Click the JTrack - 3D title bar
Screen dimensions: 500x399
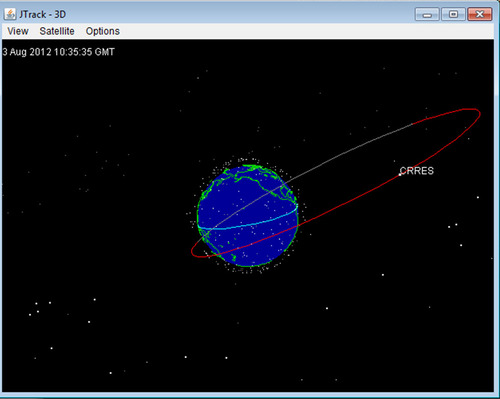[213, 14]
